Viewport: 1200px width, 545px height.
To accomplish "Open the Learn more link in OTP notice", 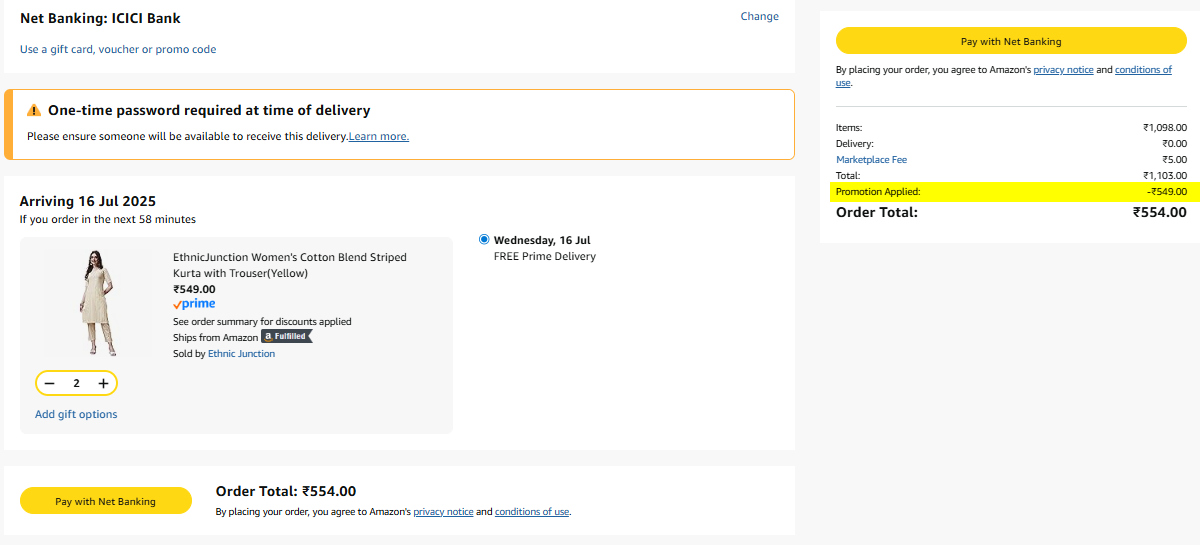I will (379, 136).
